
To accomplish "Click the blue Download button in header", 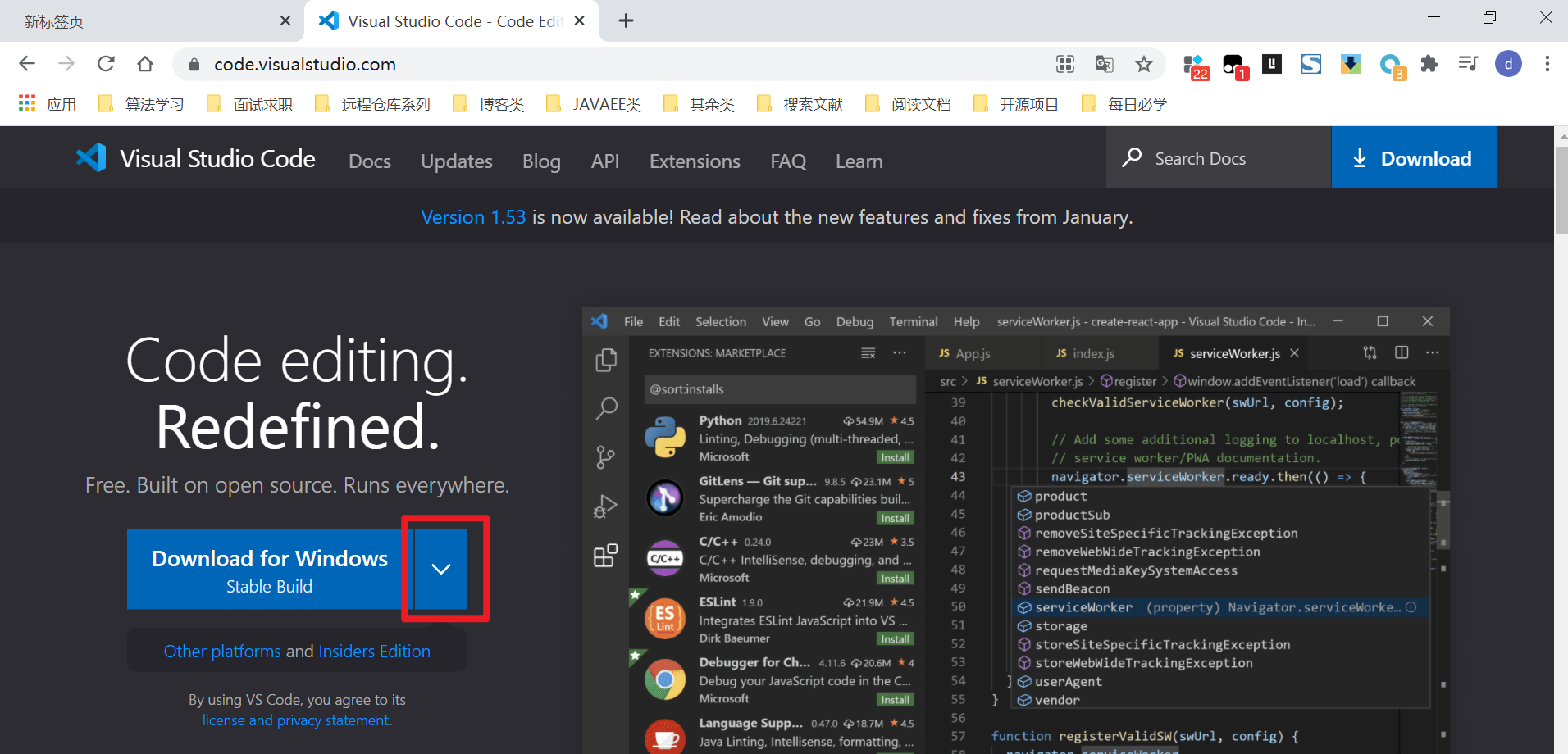I will 1414,157.
